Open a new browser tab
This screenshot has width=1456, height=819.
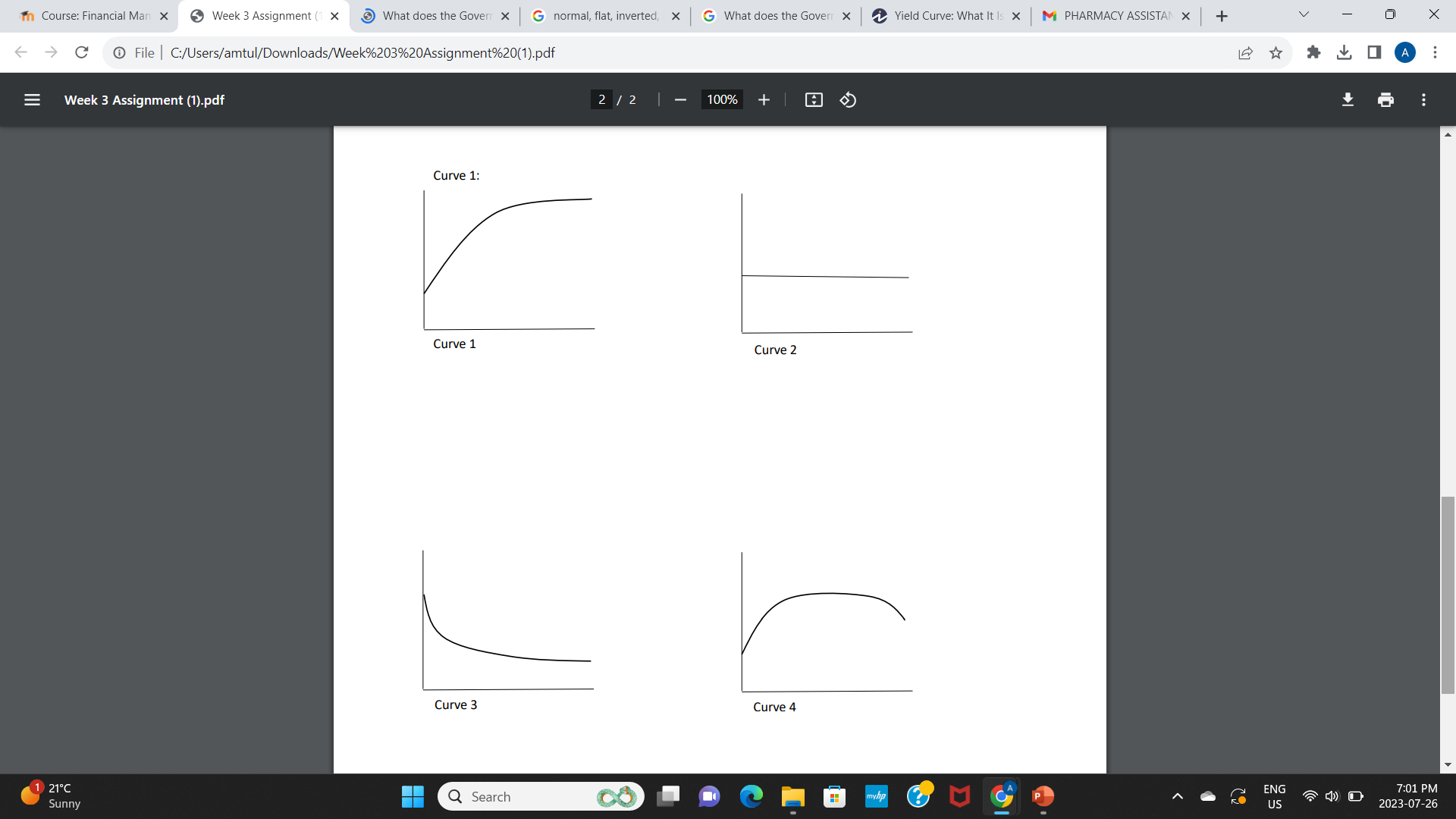[x=1222, y=15]
